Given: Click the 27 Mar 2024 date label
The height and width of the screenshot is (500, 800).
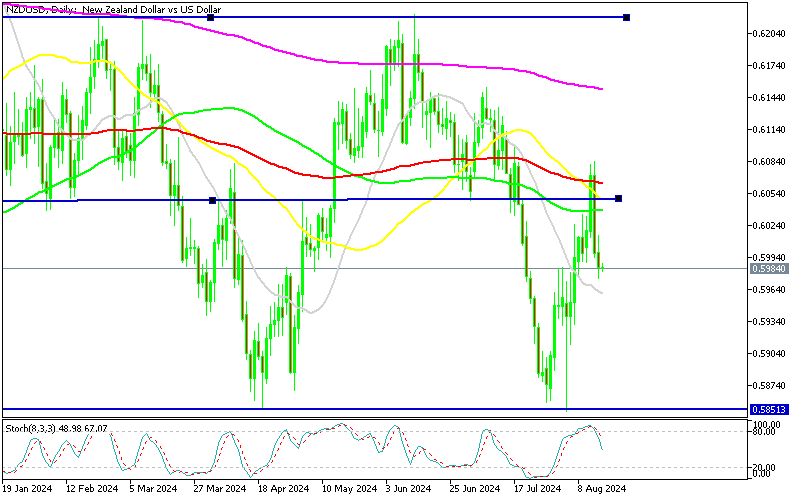Looking at the screenshot, I should coord(220,489).
